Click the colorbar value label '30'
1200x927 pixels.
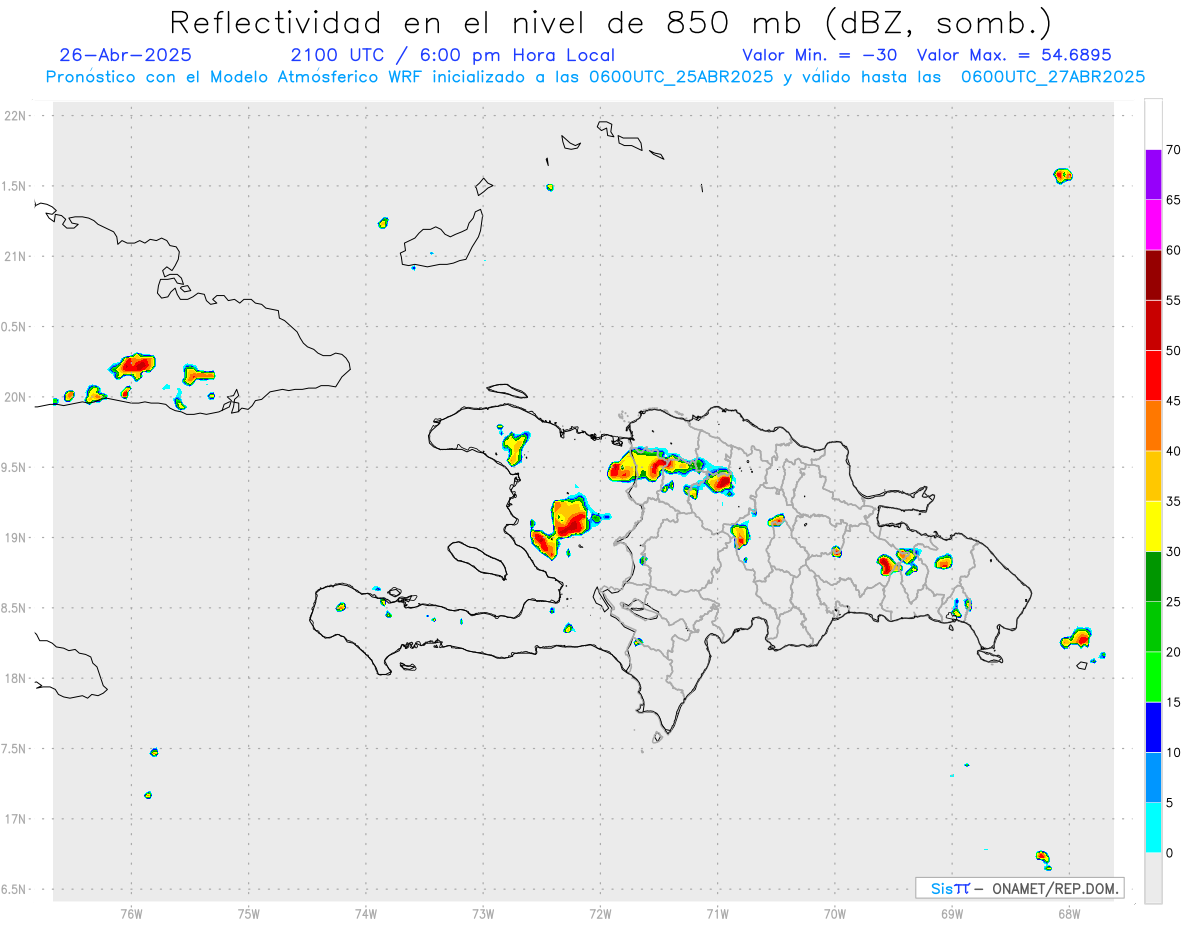click(1174, 552)
